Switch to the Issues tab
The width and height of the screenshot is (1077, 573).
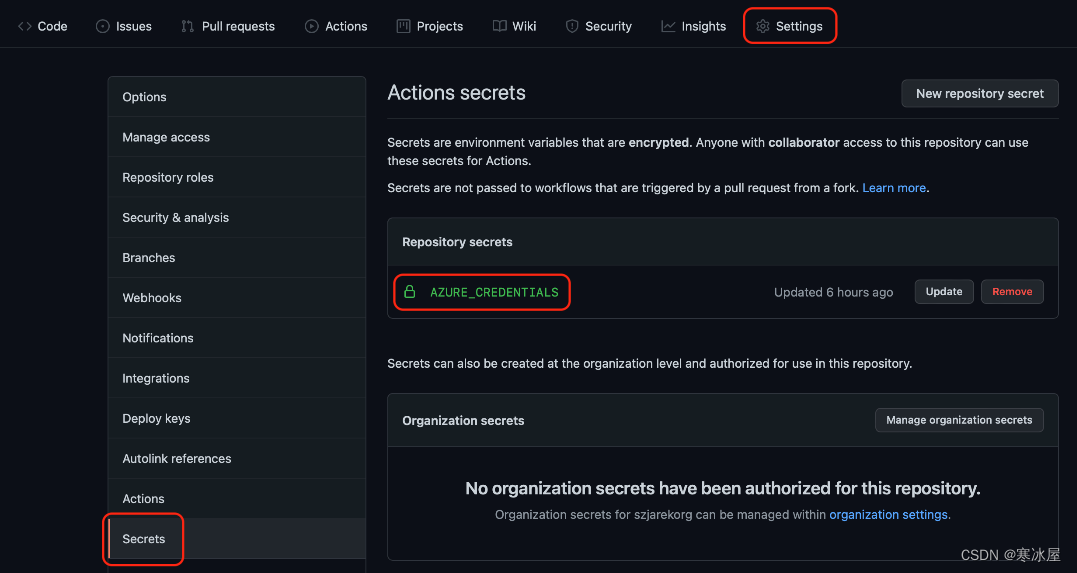[x=124, y=26]
